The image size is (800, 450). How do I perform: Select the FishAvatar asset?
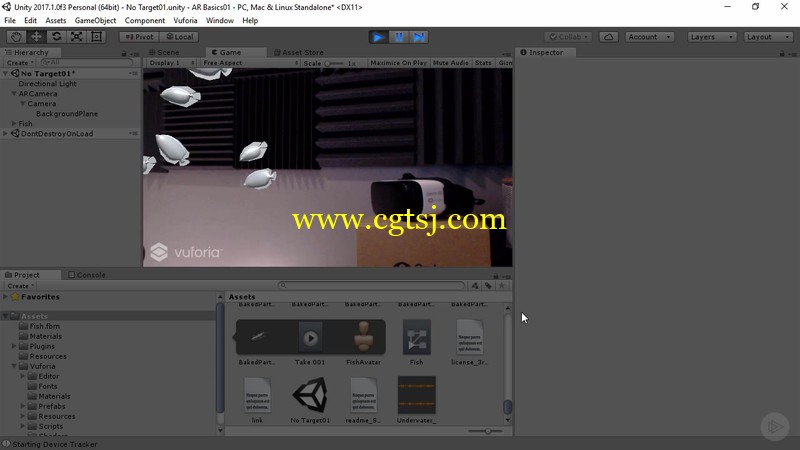(363, 342)
